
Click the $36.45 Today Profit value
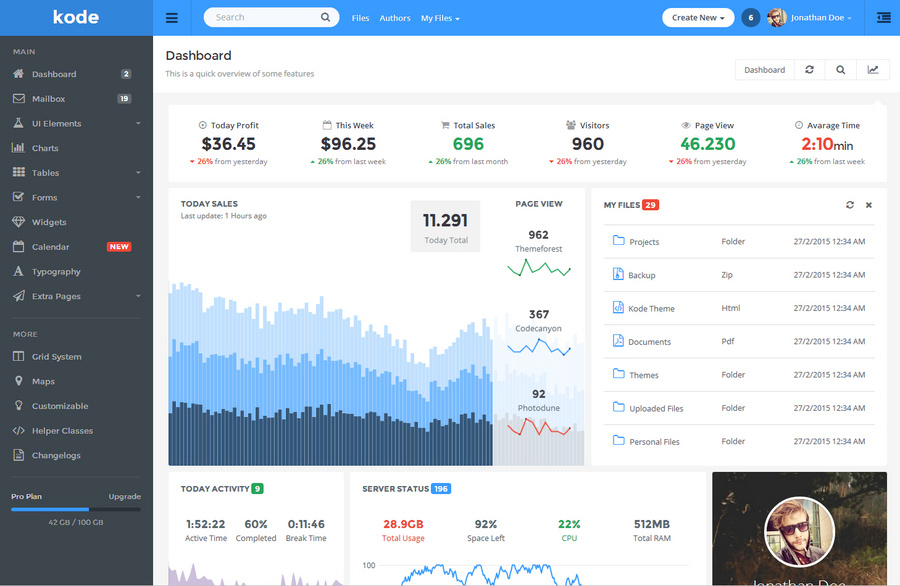(x=228, y=143)
